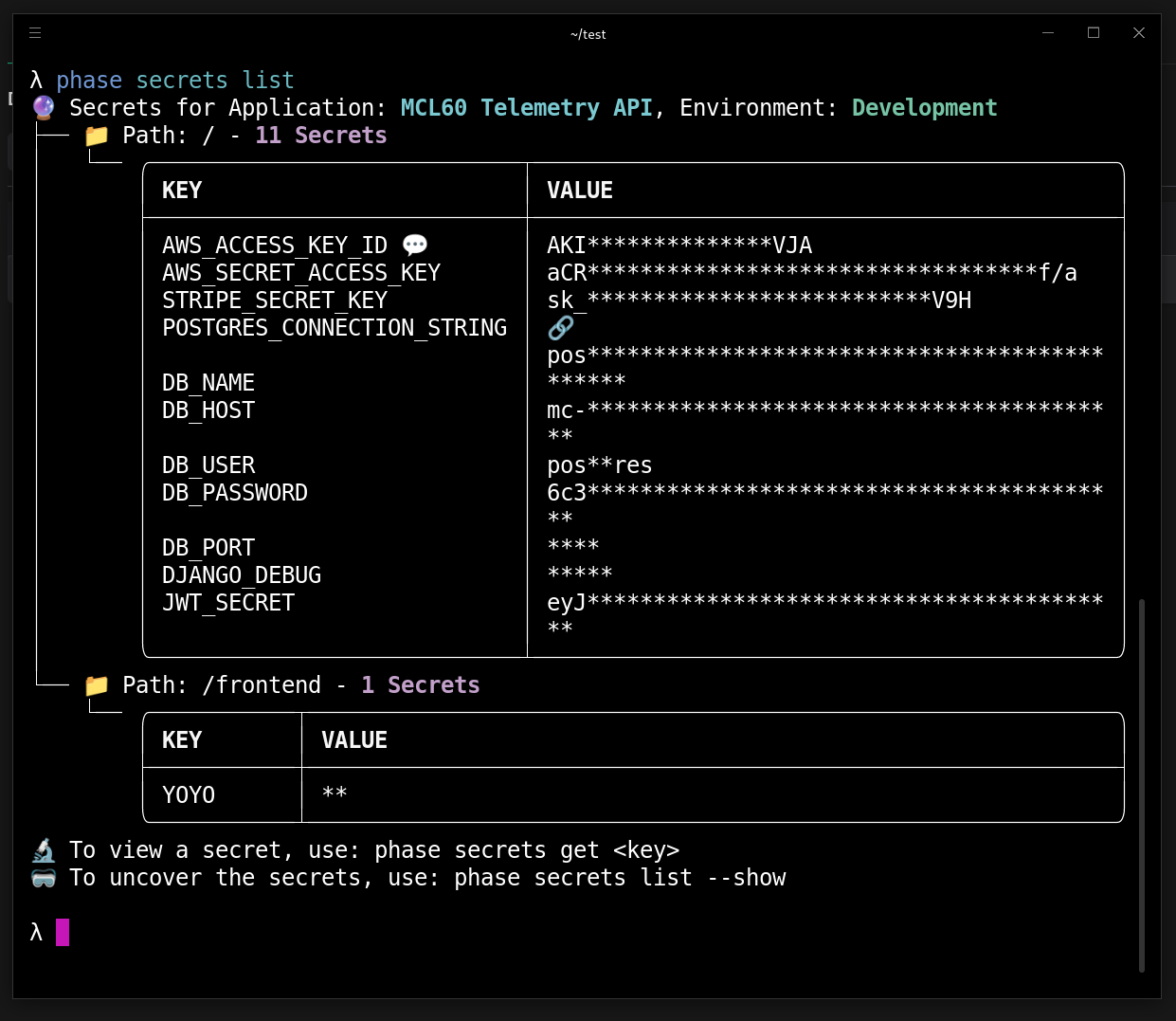Click the VALUE header in root table

pos(580,191)
